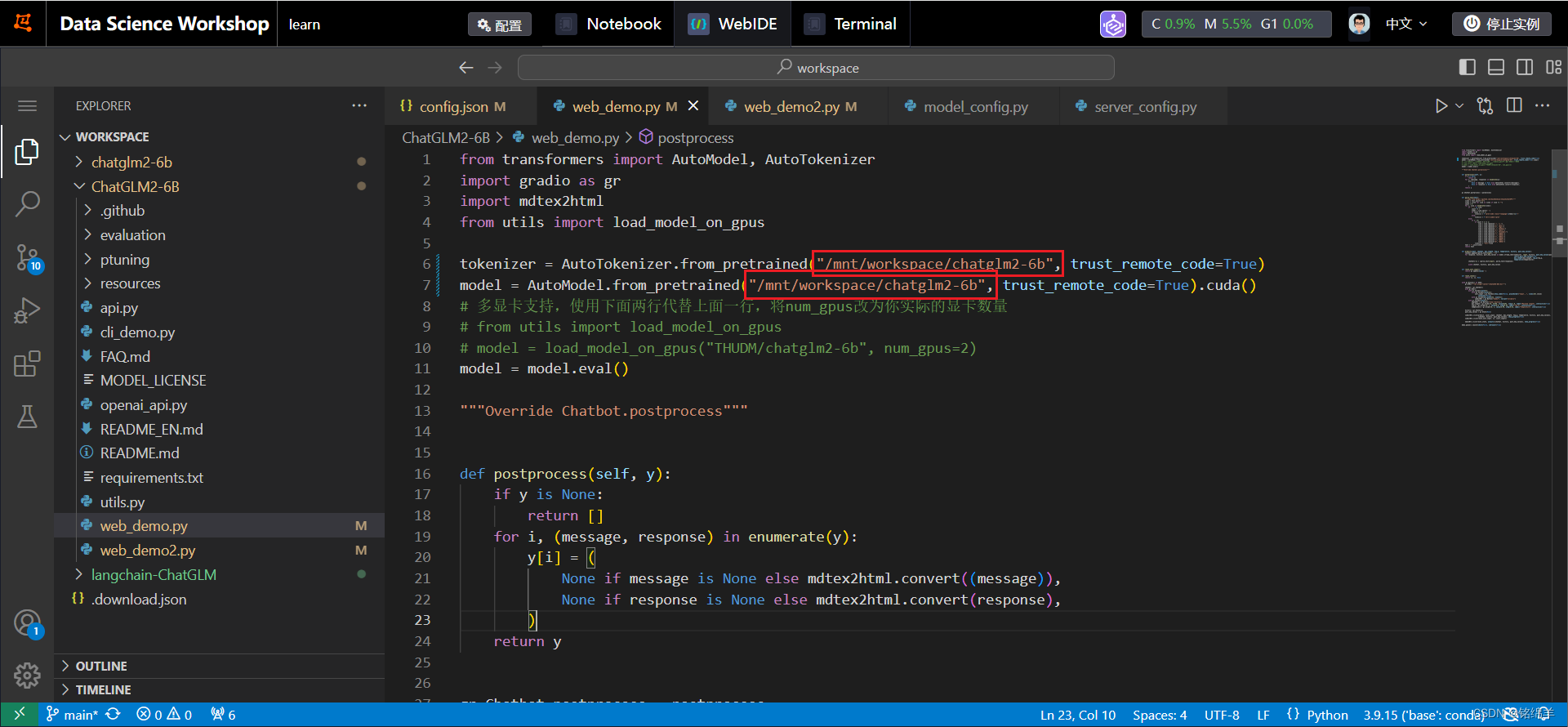1568x727 pixels.
Task: Open run options dropdown arrow
Action: pyautogui.click(x=1459, y=106)
